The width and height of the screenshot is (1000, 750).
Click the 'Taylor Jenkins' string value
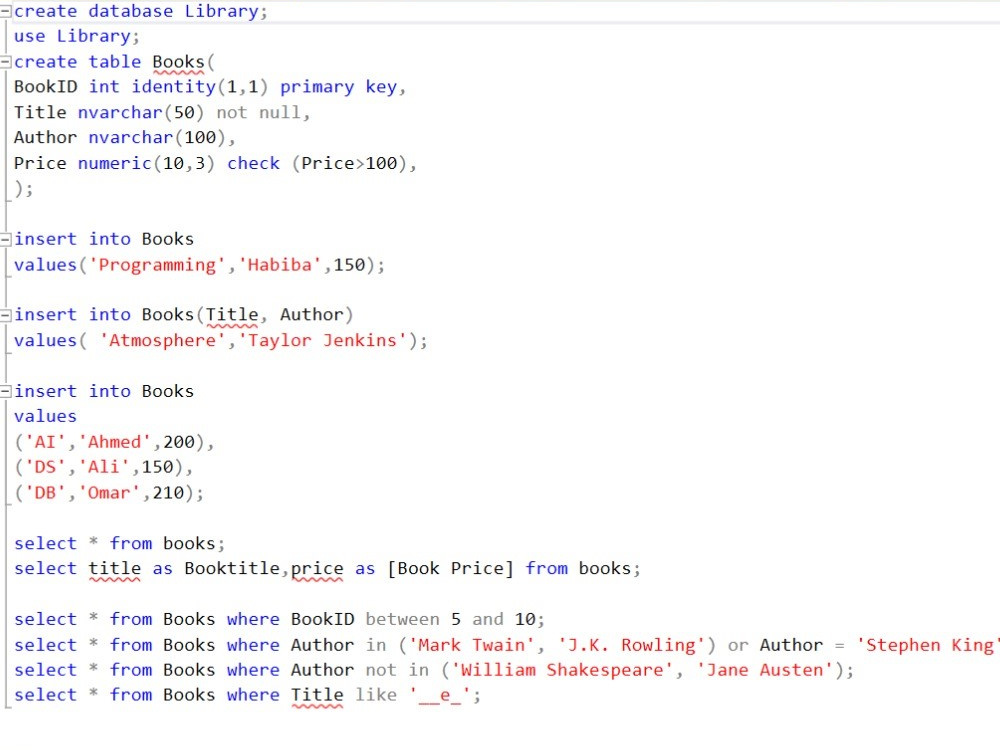coord(322,341)
